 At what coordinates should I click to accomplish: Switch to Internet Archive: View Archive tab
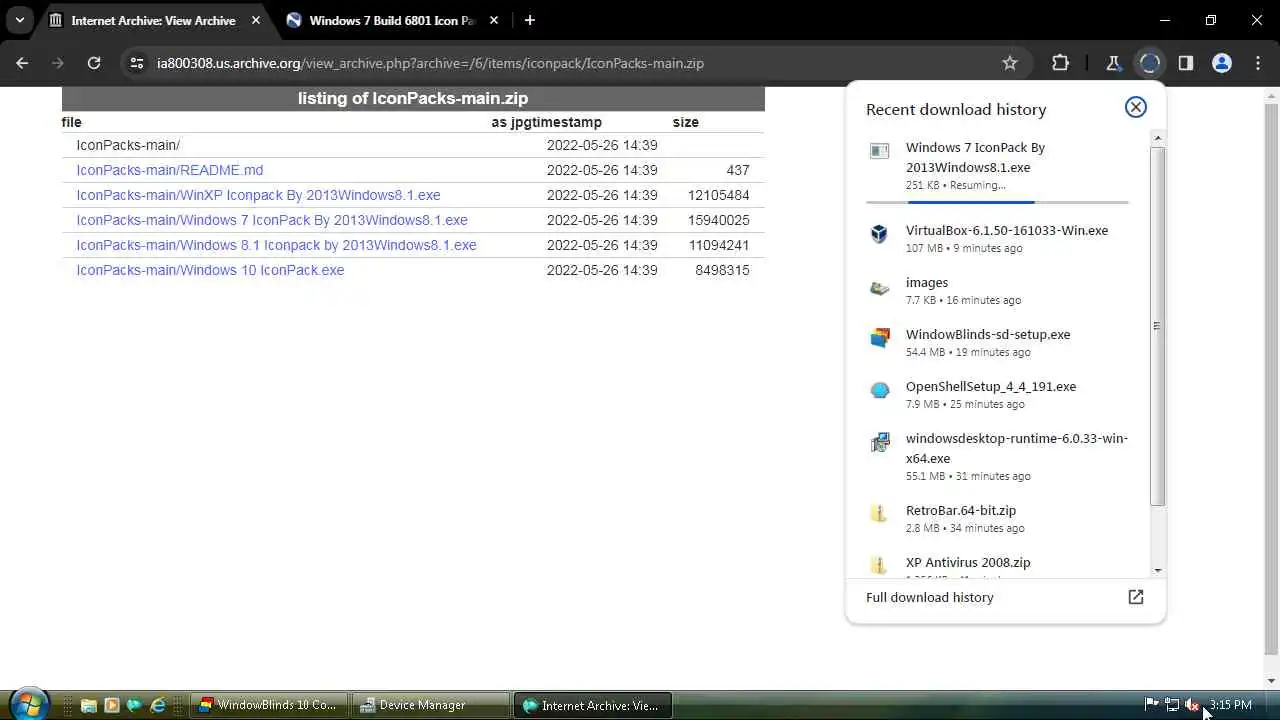point(153,20)
